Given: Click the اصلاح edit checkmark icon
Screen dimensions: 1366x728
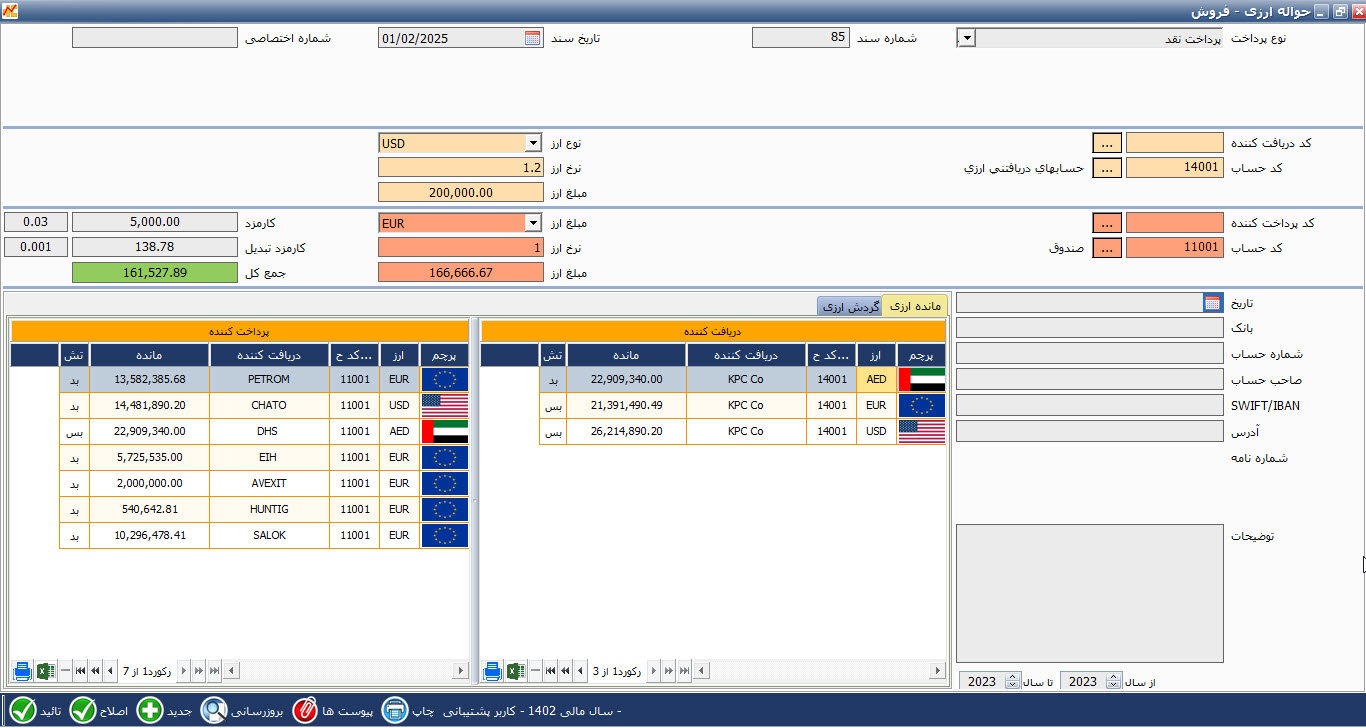Looking at the screenshot, I should point(83,711).
